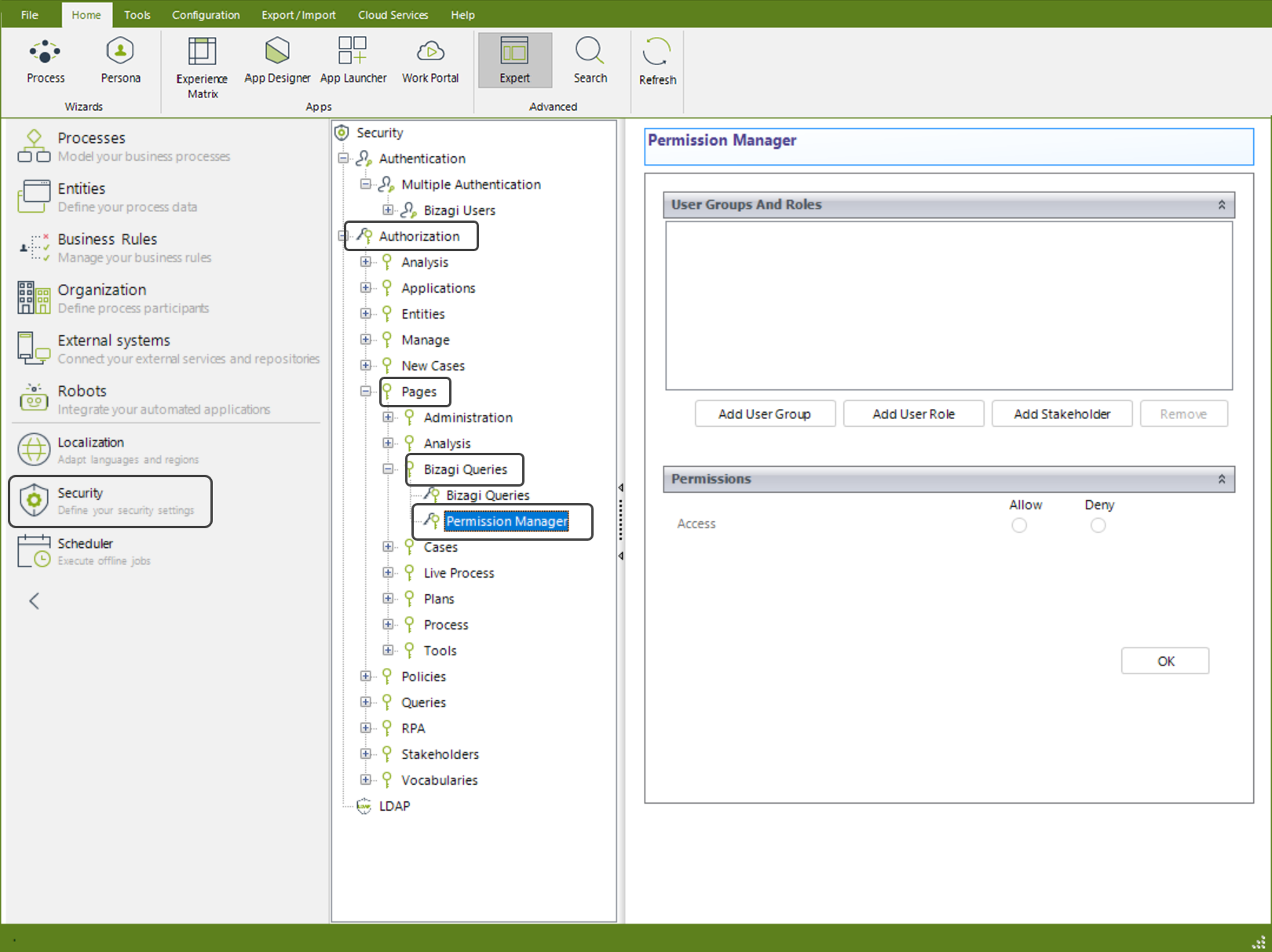Select the Deny radio button for Access
Image resolution: width=1272 pixels, height=952 pixels.
(1098, 525)
